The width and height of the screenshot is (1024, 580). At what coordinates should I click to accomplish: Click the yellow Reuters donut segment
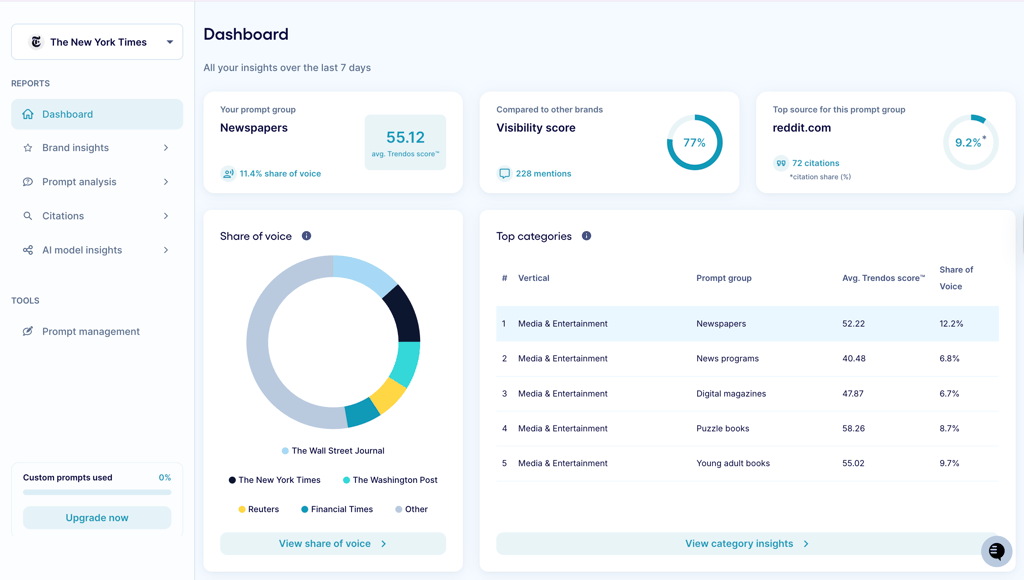387,395
